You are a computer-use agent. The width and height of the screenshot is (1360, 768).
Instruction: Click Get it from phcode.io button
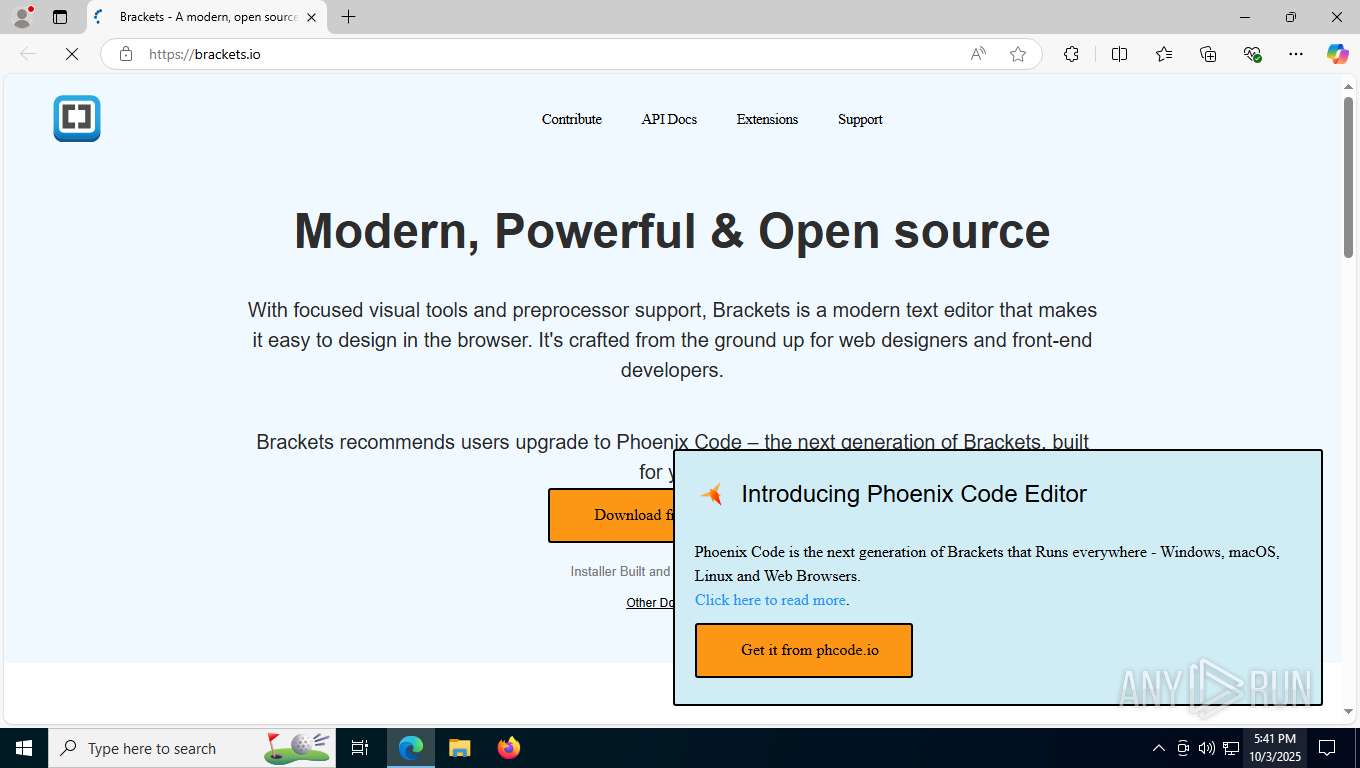[x=804, y=650]
